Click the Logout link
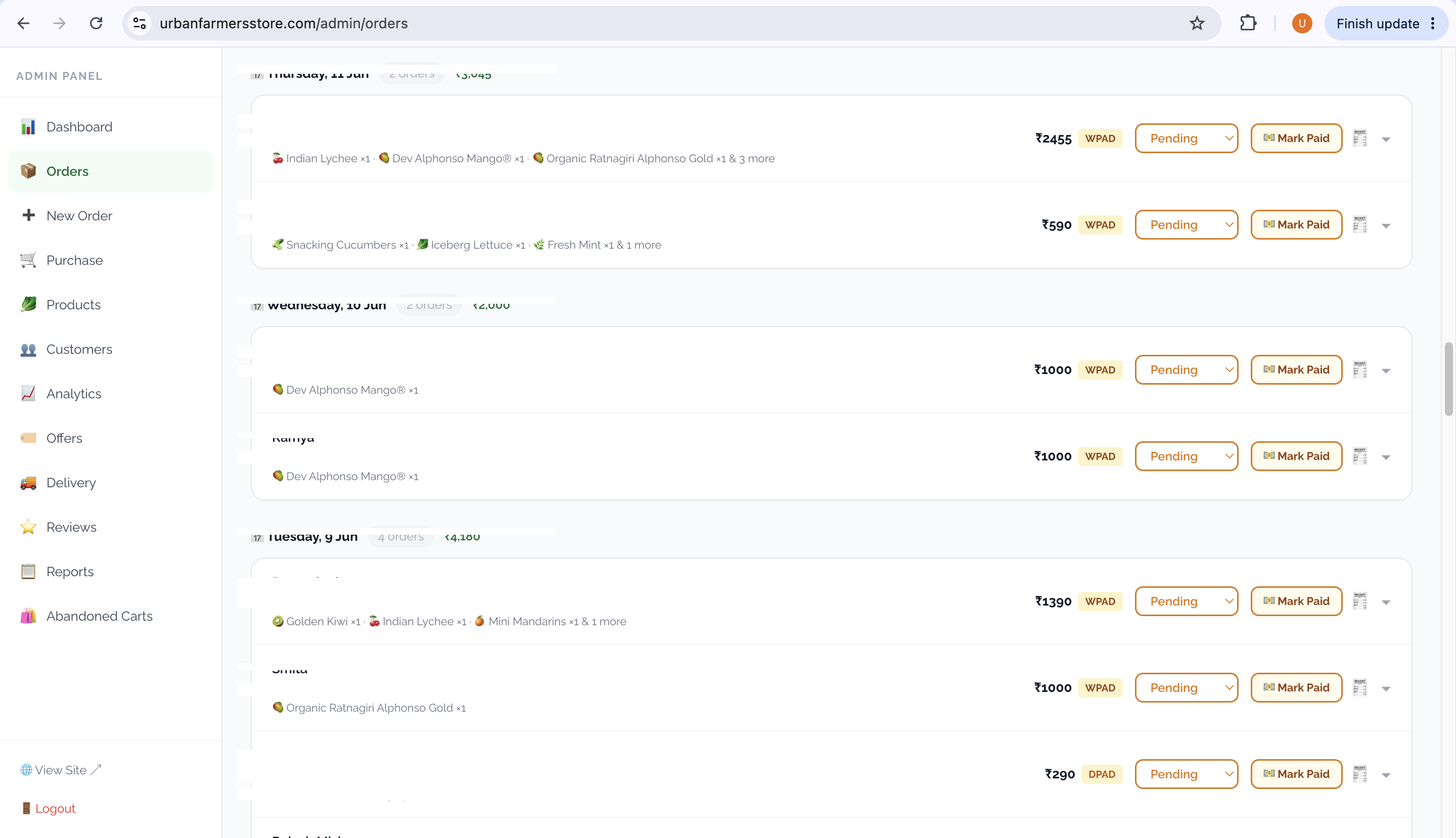 click(49, 809)
